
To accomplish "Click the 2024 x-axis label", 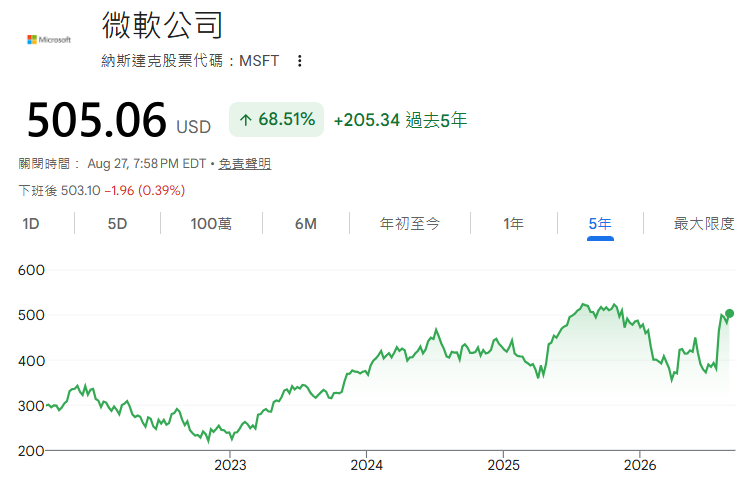I will (366, 465).
